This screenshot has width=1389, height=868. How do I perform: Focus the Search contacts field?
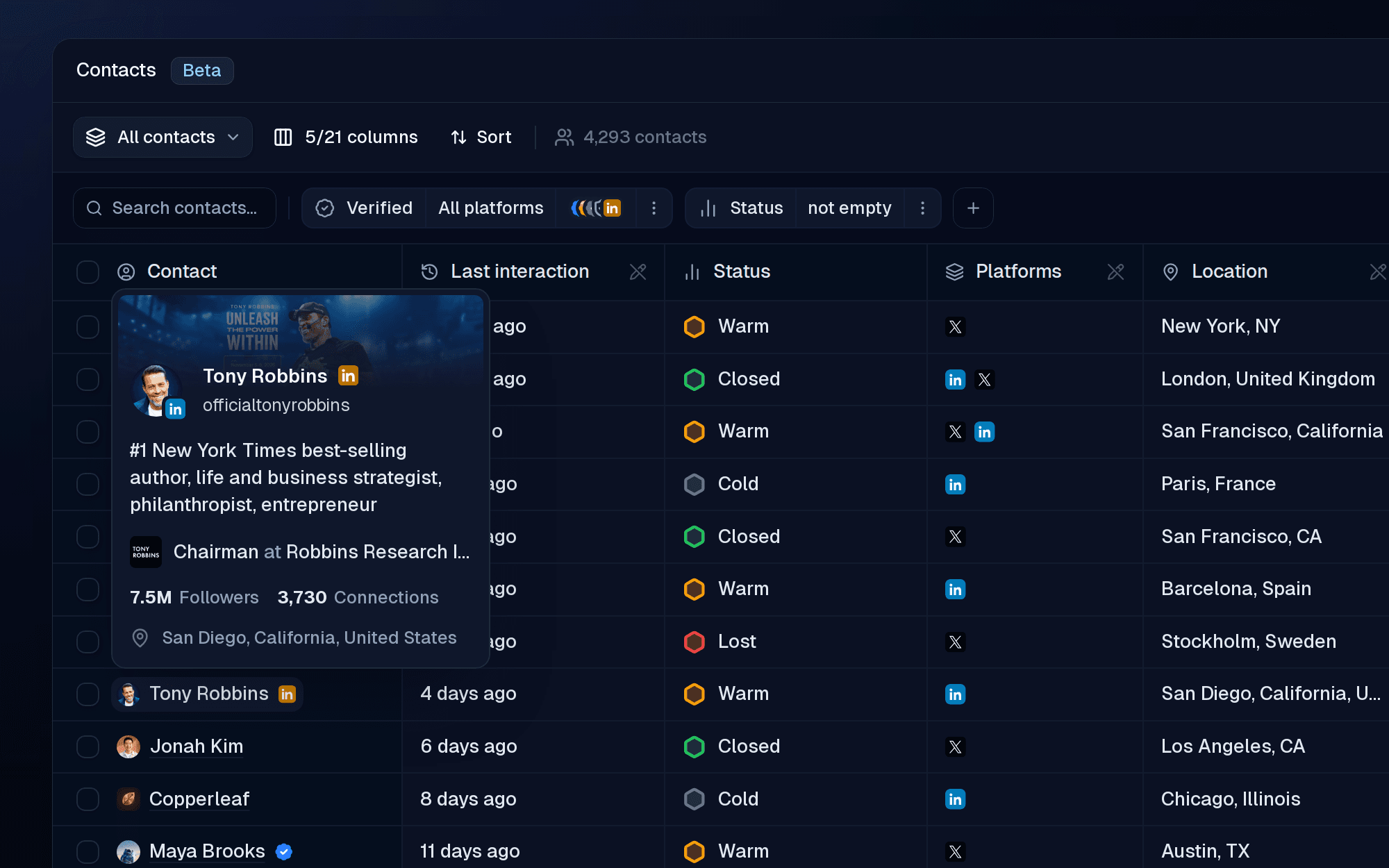pos(174,208)
